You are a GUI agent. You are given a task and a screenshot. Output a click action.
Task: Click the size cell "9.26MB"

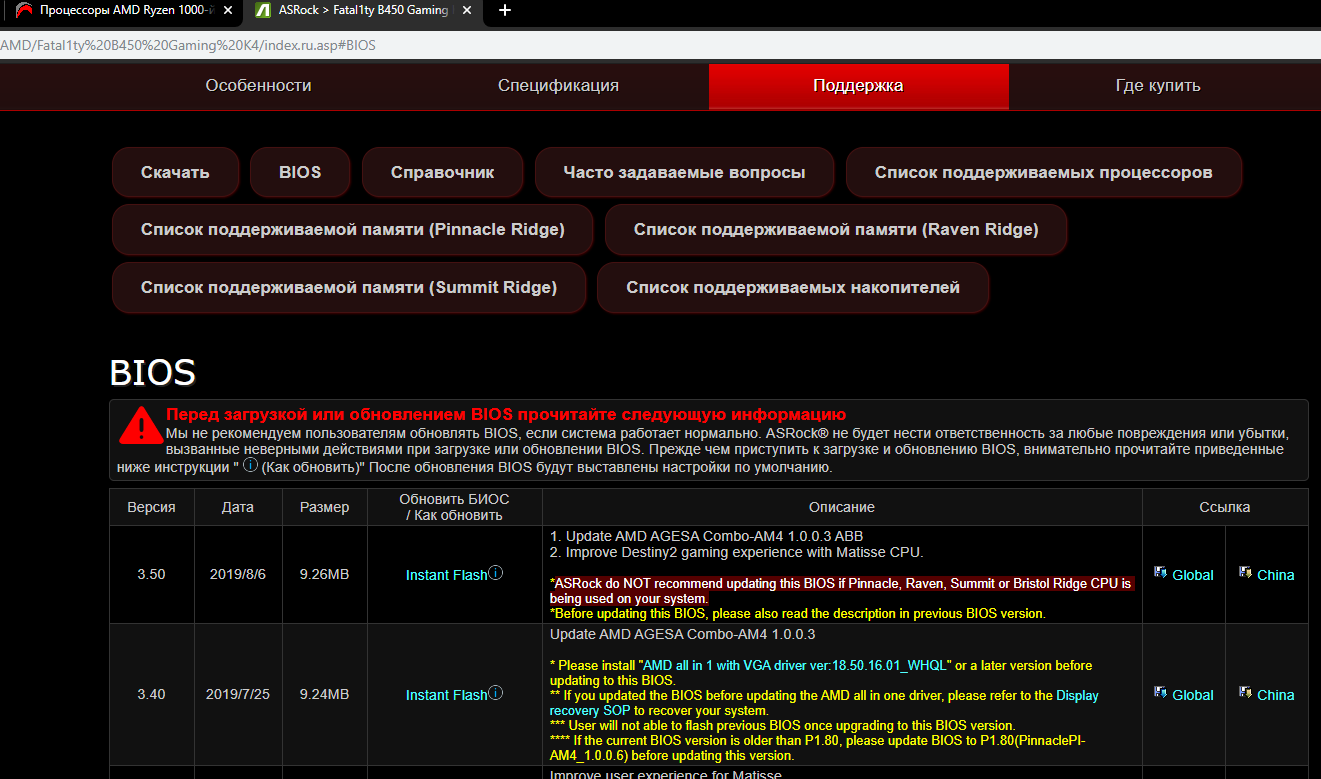tap(325, 575)
